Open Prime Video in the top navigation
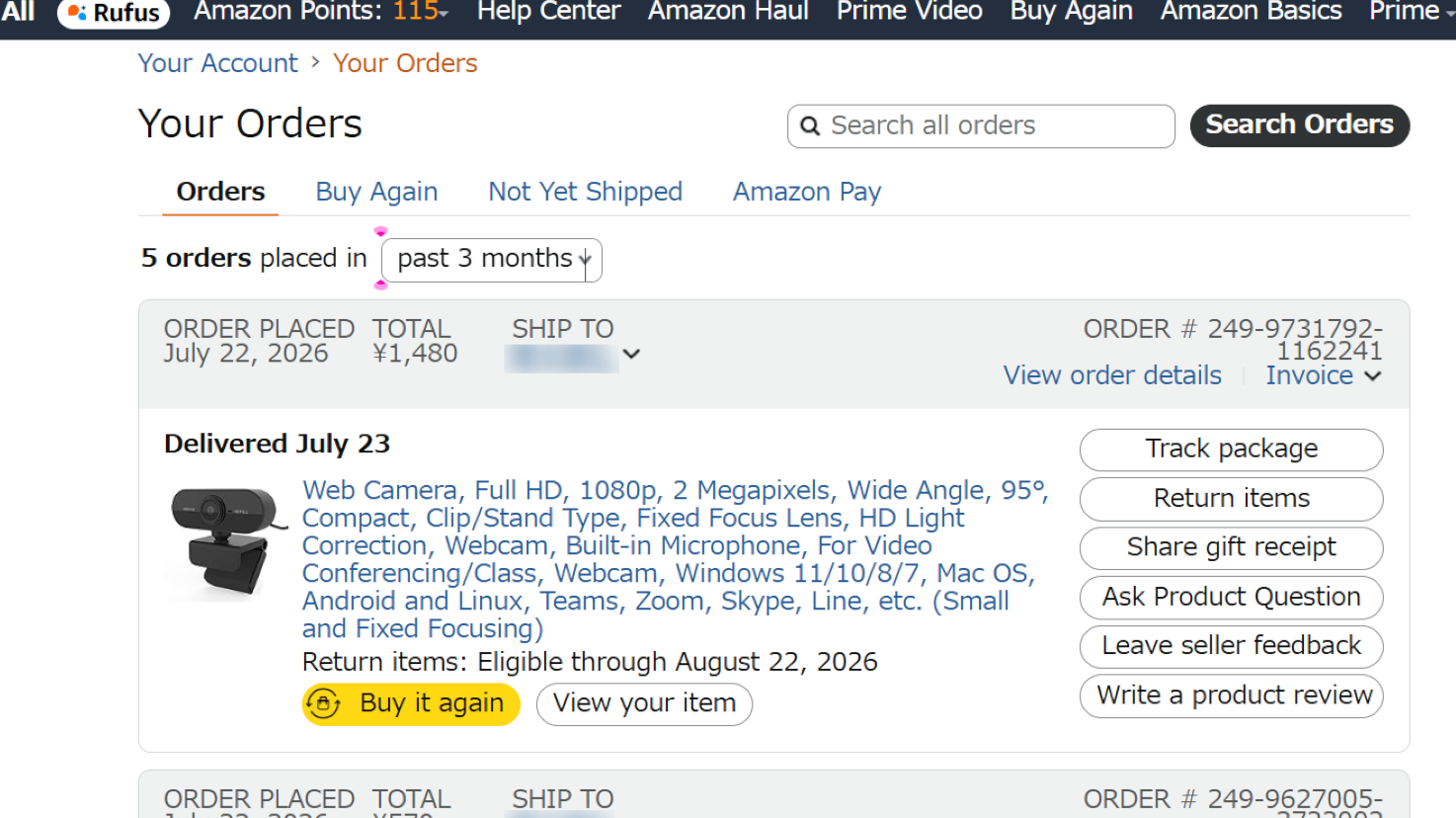Image resolution: width=1456 pixels, height=818 pixels. (x=910, y=12)
